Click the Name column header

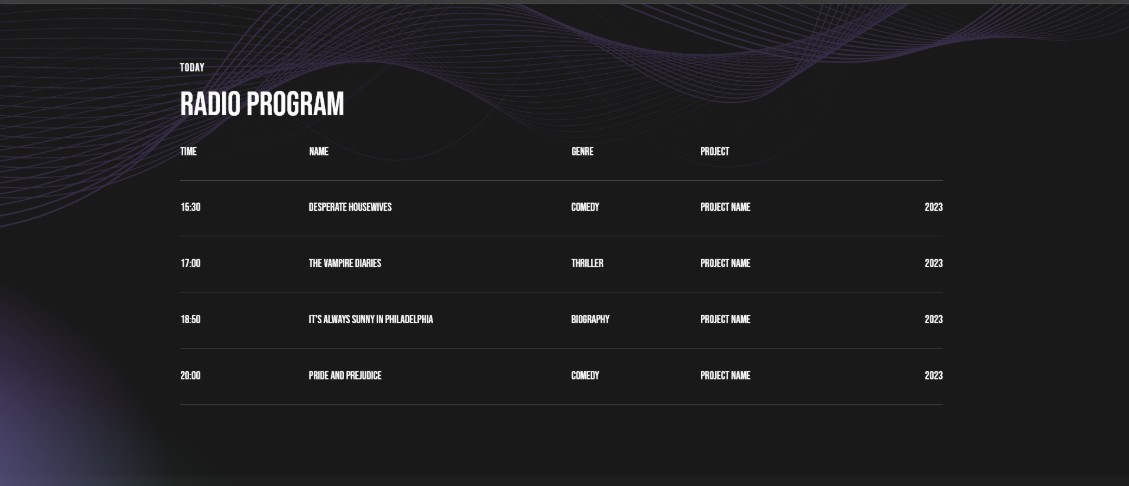318,151
